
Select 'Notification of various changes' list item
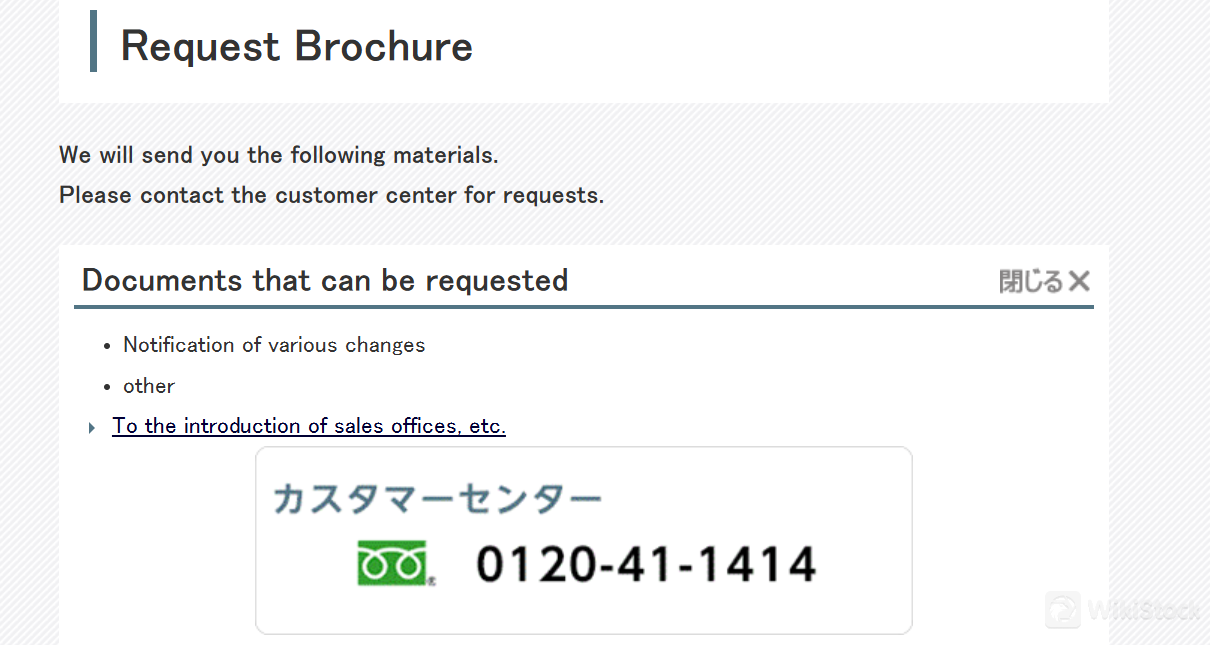tap(274, 345)
